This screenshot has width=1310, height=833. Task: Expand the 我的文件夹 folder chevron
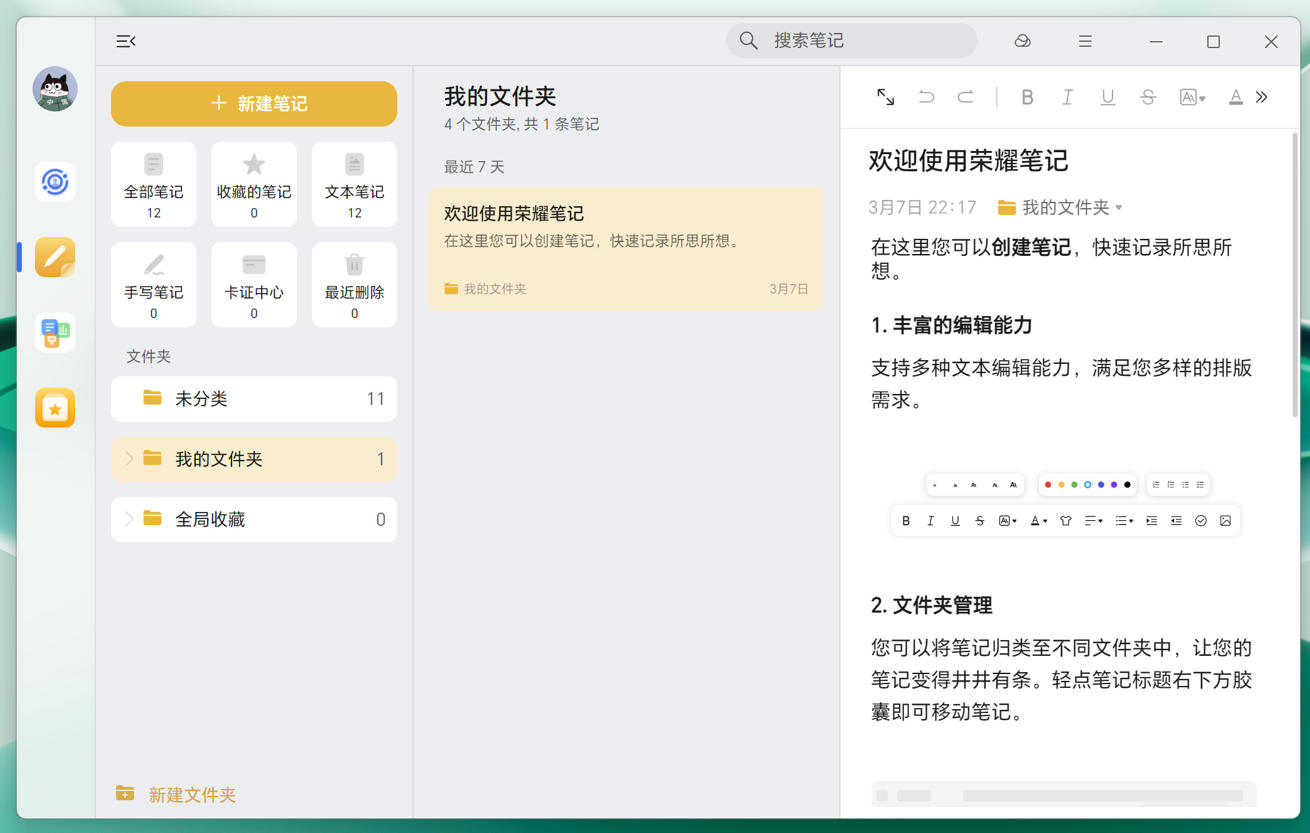pyautogui.click(x=129, y=459)
